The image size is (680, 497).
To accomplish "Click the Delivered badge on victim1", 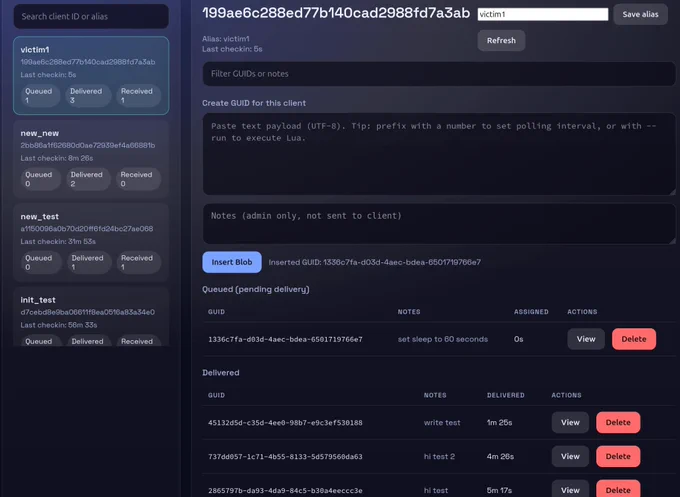I will click(x=88, y=95).
